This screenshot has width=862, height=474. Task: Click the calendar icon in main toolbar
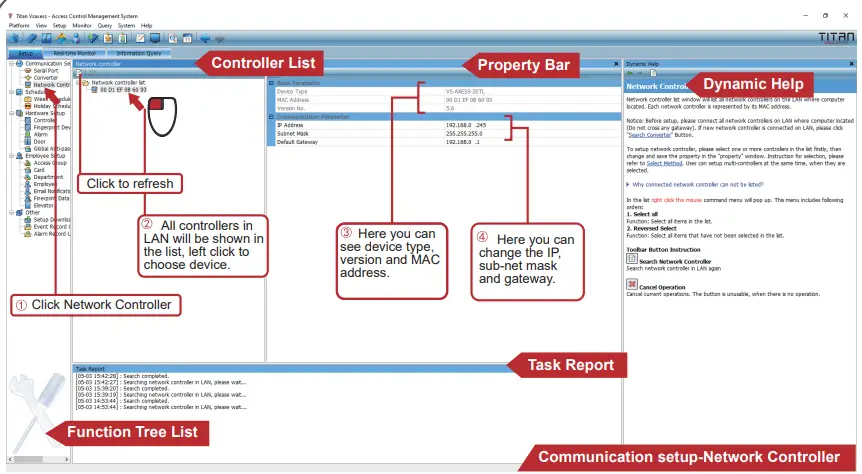click(187, 38)
